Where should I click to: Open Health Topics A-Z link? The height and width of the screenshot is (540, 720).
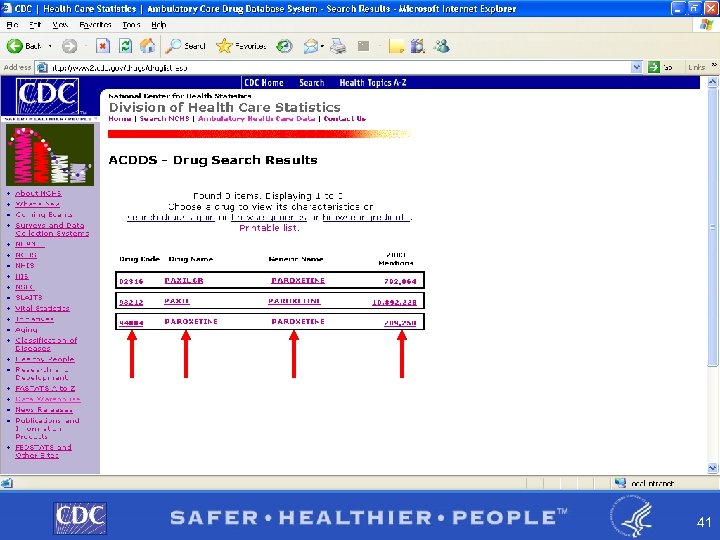pos(372,83)
